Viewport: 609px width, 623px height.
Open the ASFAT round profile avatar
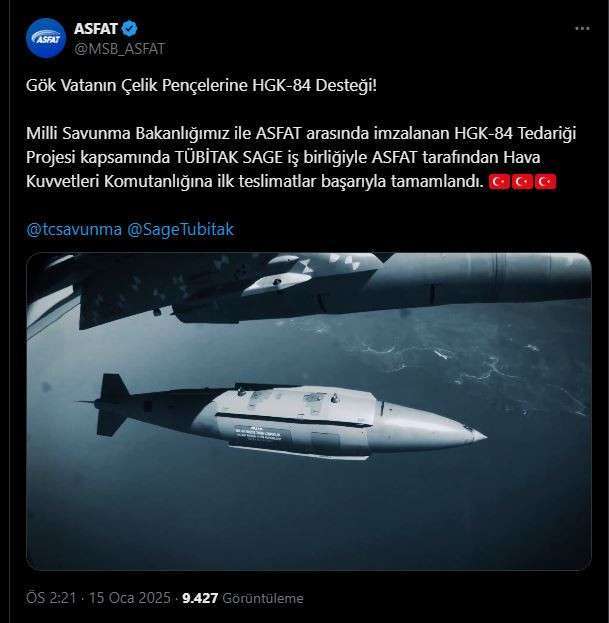(46, 38)
